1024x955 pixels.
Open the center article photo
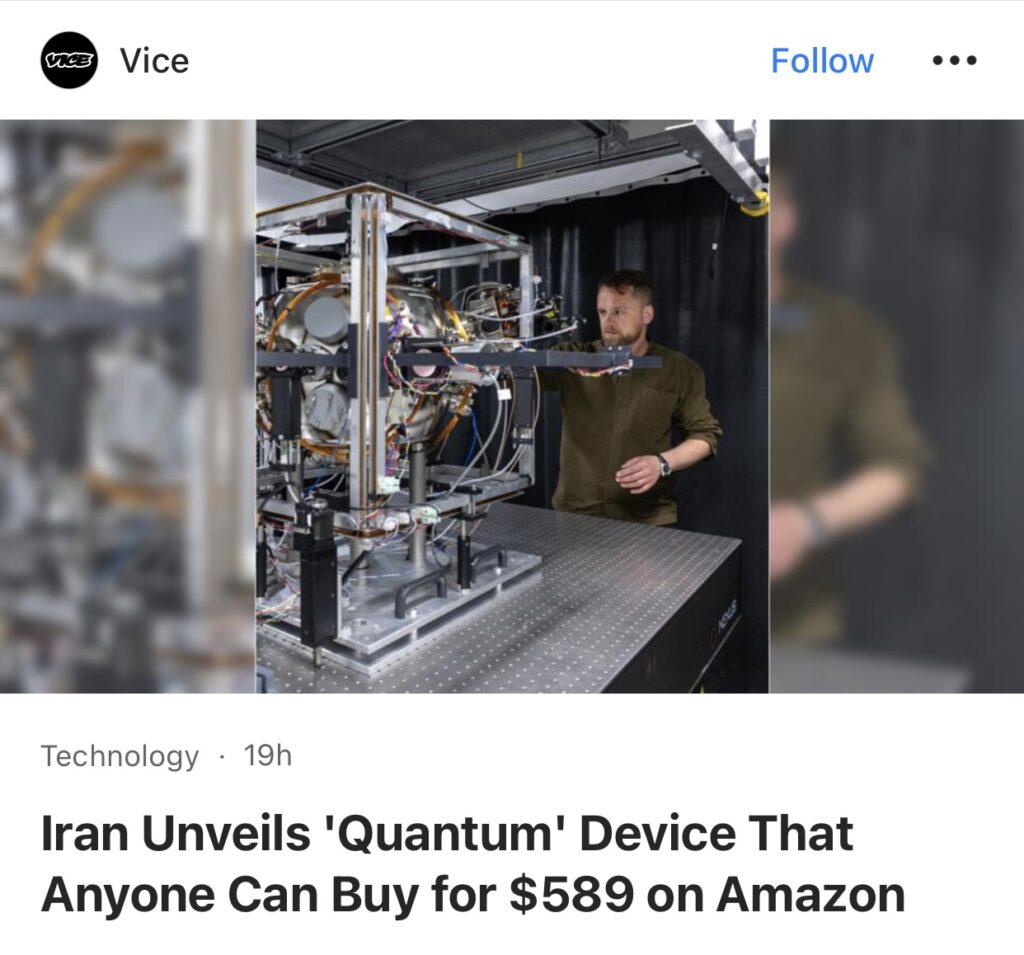[513, 406]
